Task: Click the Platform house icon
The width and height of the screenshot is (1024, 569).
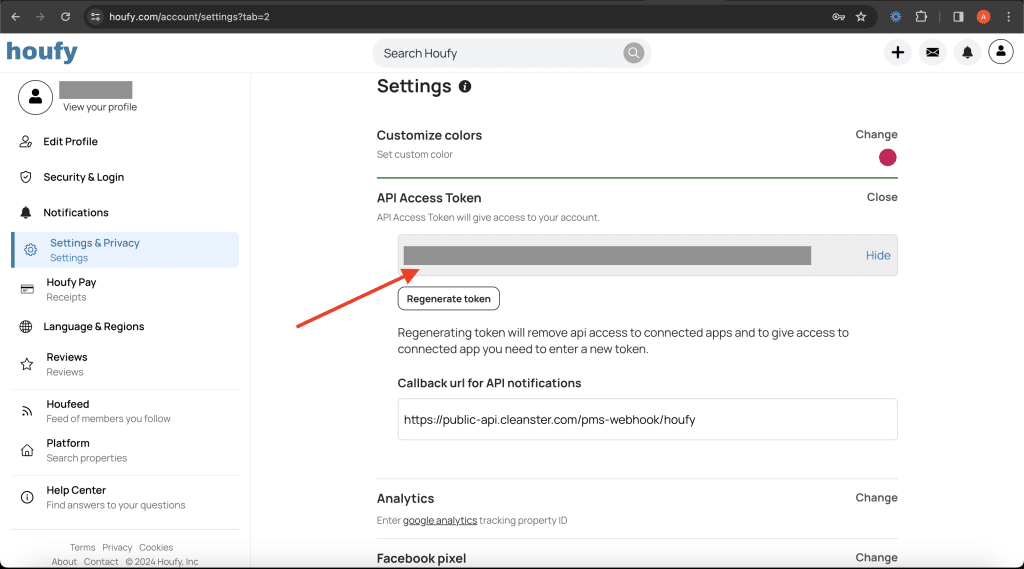Action: point(27,450)
